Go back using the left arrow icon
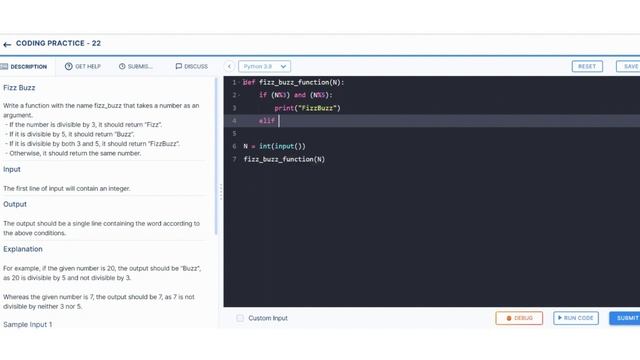The width and height of the screenshot is (640, 360). (7, 44)
